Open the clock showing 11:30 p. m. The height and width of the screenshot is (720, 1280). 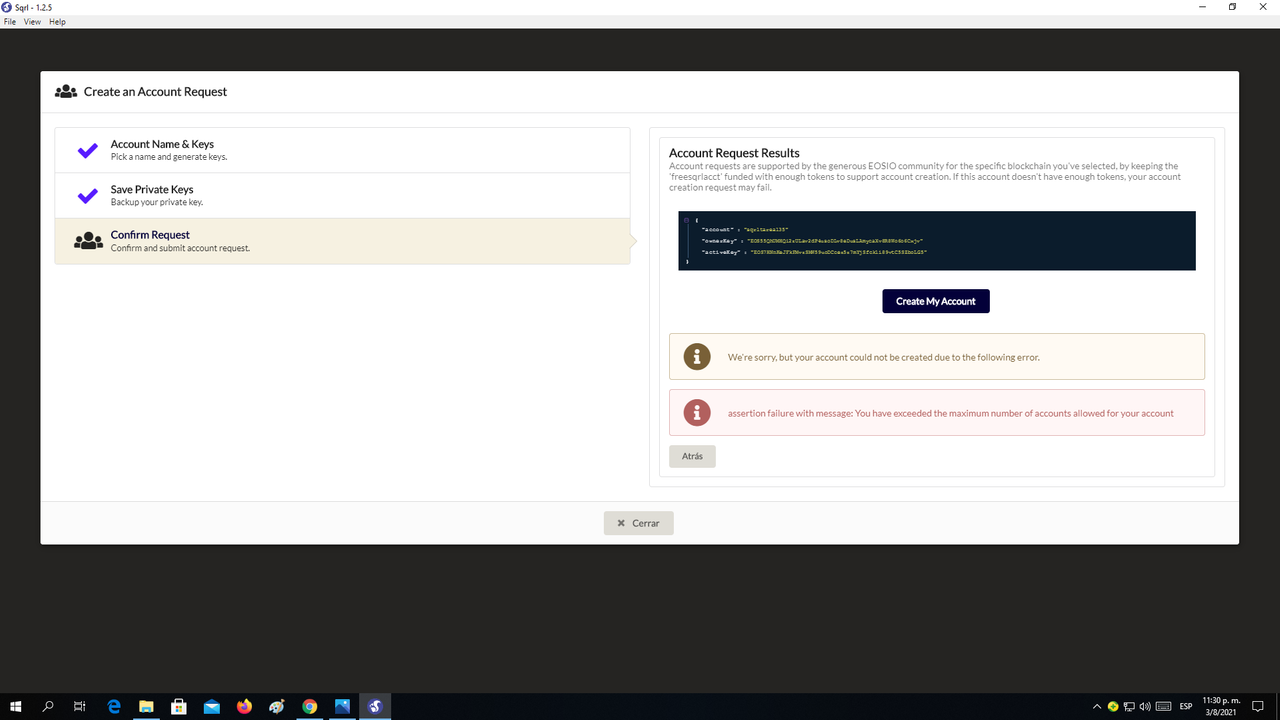click(1219, 706)
